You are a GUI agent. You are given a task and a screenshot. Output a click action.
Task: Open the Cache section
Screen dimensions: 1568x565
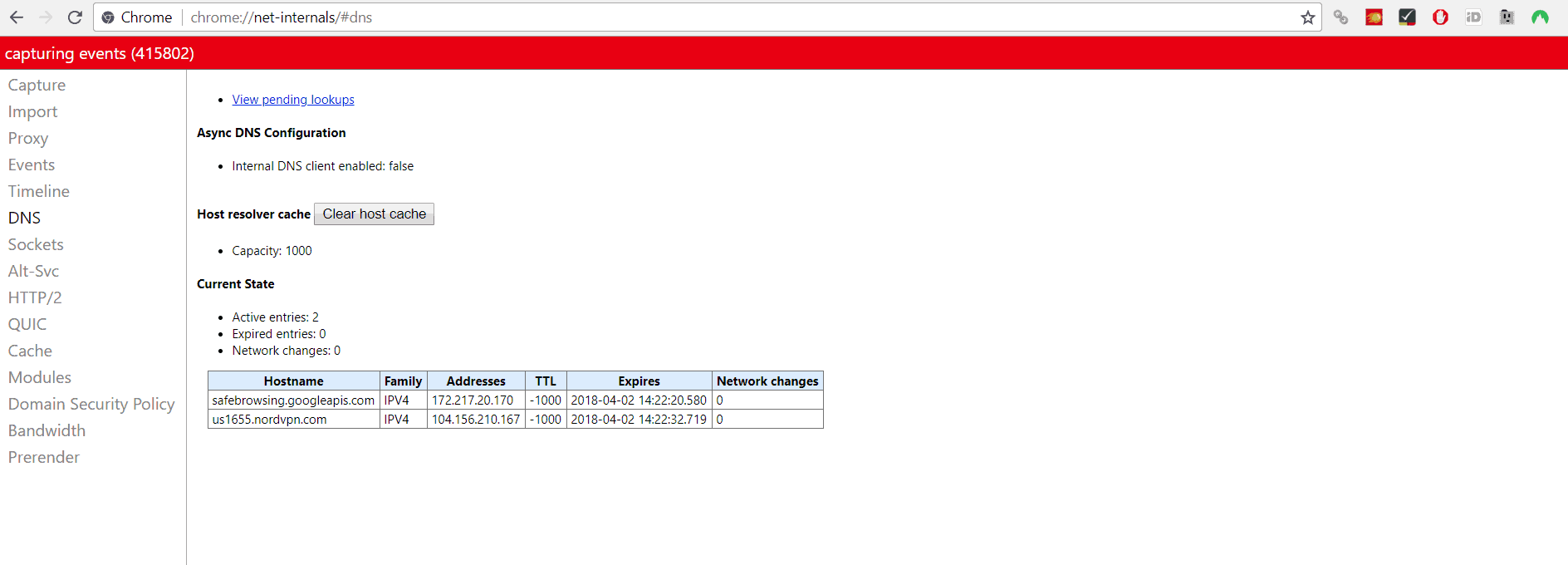30,351
